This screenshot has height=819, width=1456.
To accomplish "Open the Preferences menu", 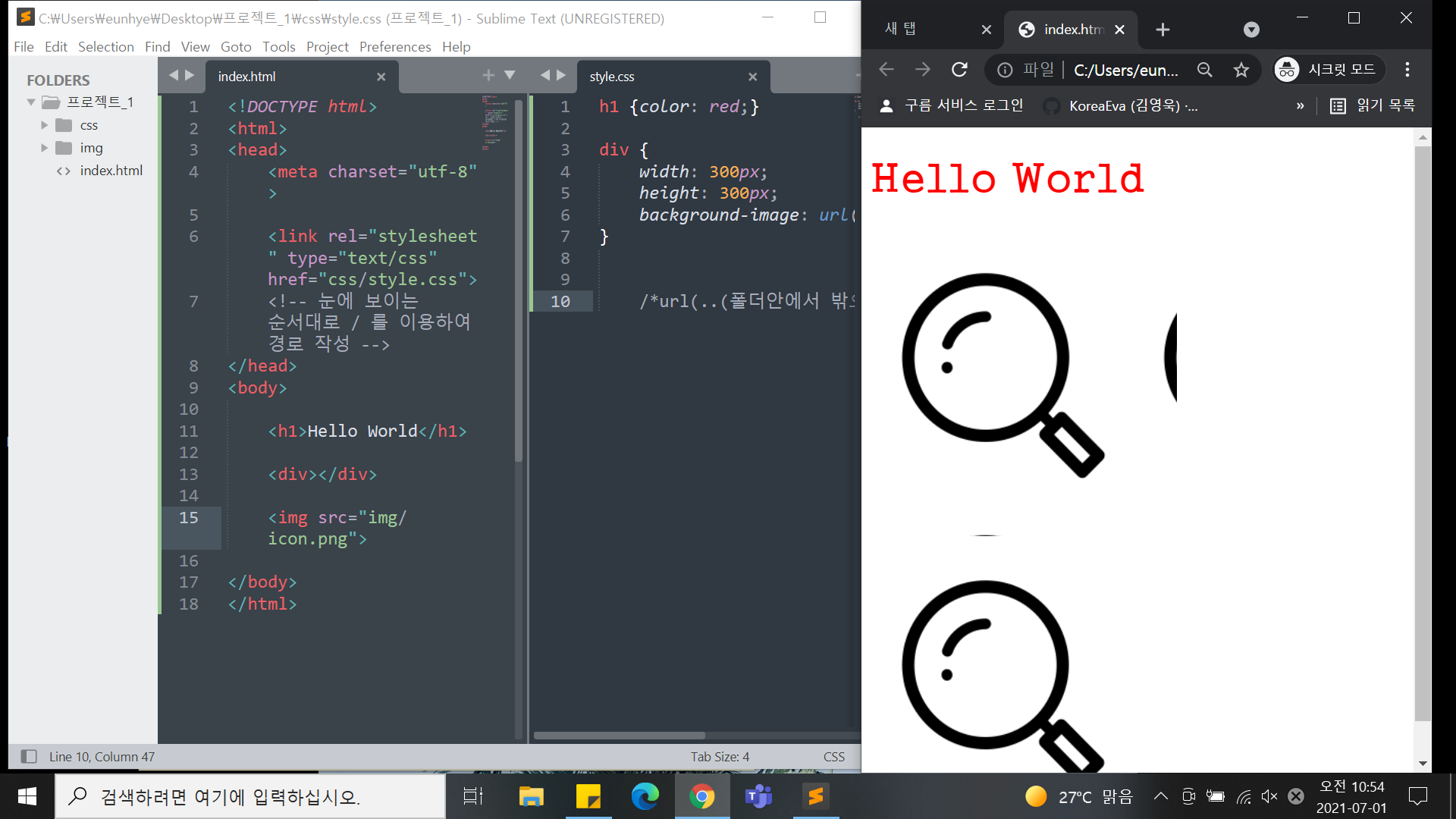I will 394,47.
